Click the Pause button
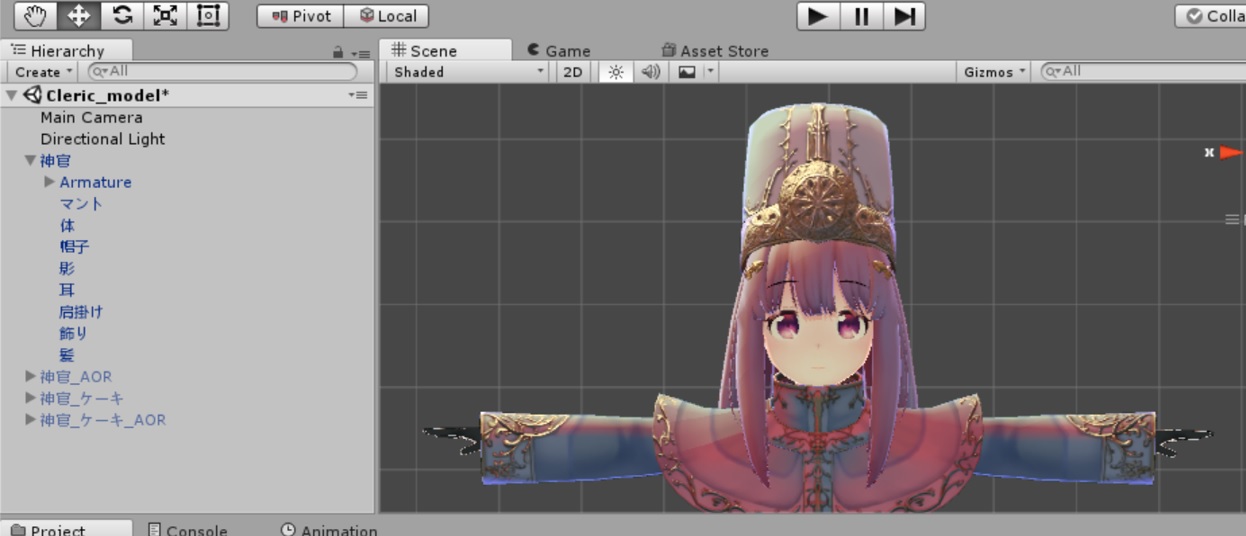Screen dimensions: 1246x536 [x=861, y=16]
